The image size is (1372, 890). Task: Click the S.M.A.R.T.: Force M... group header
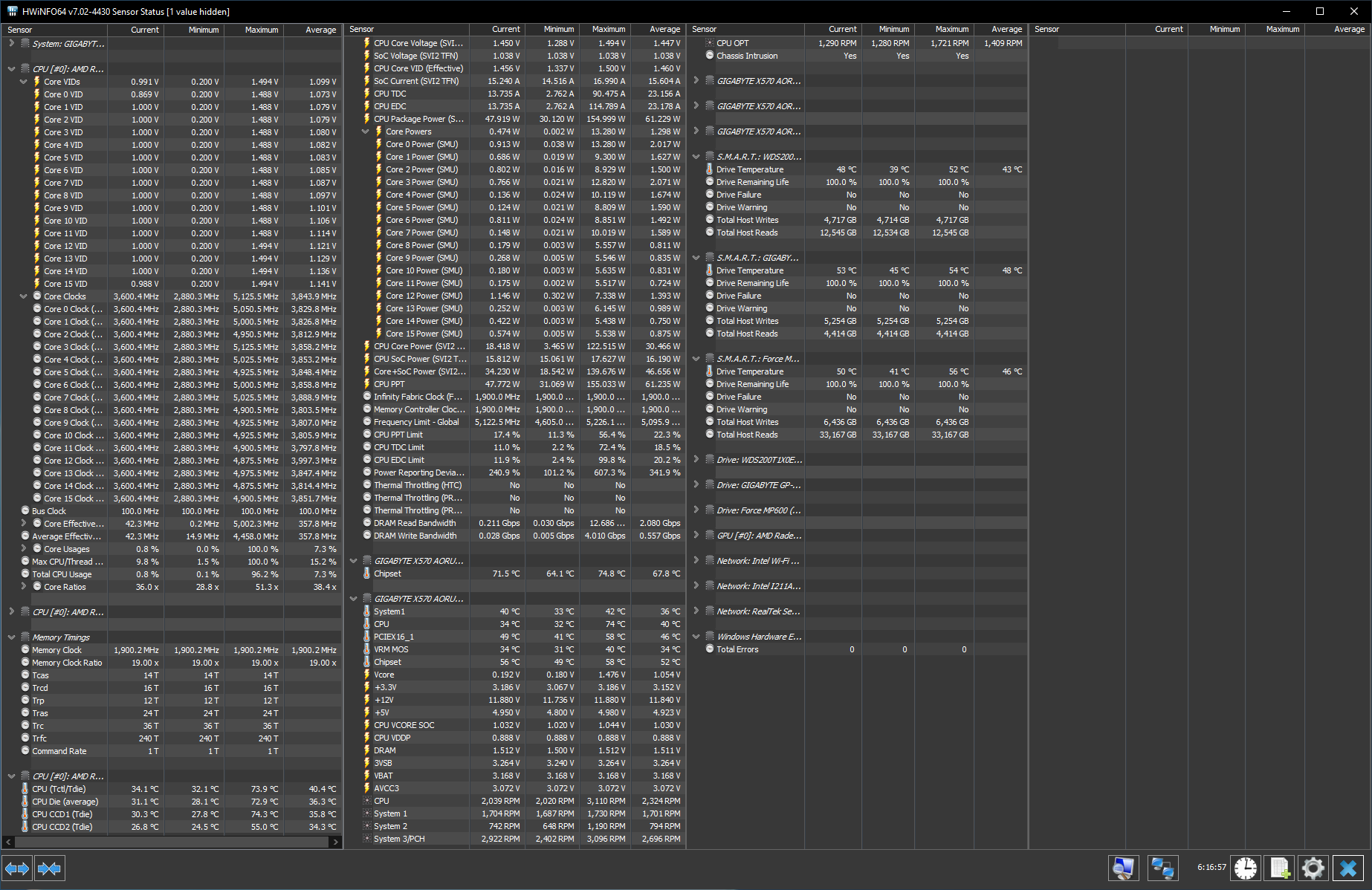(x=758, y=359)
